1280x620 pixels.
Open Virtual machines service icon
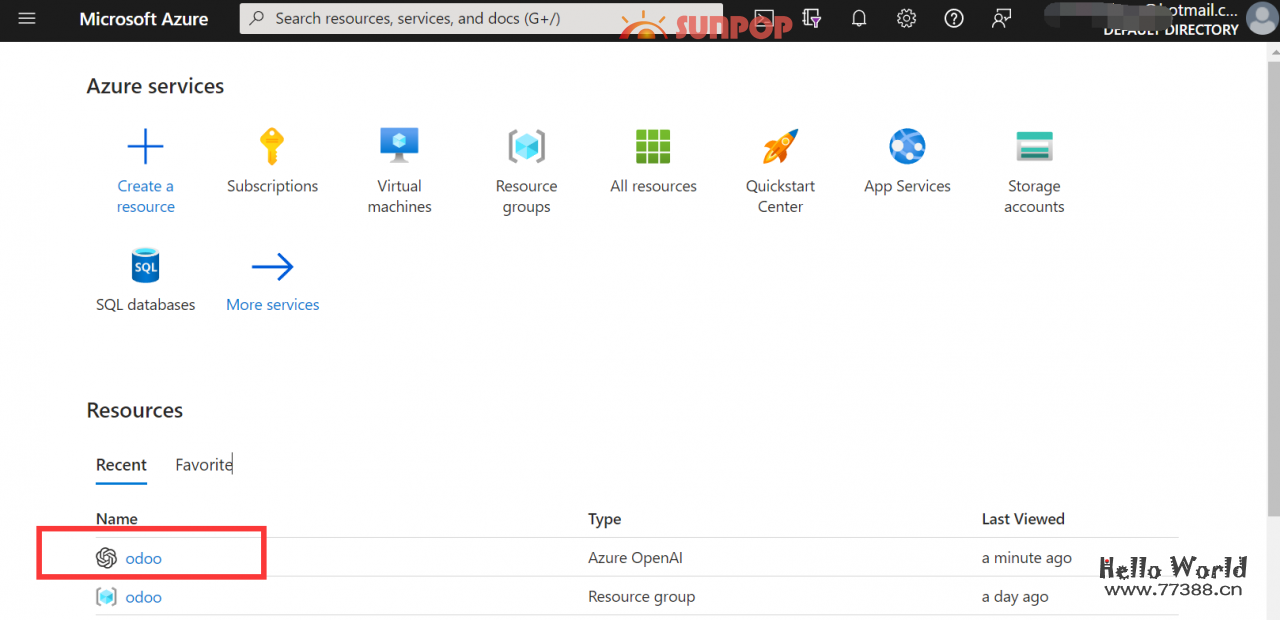399,147
